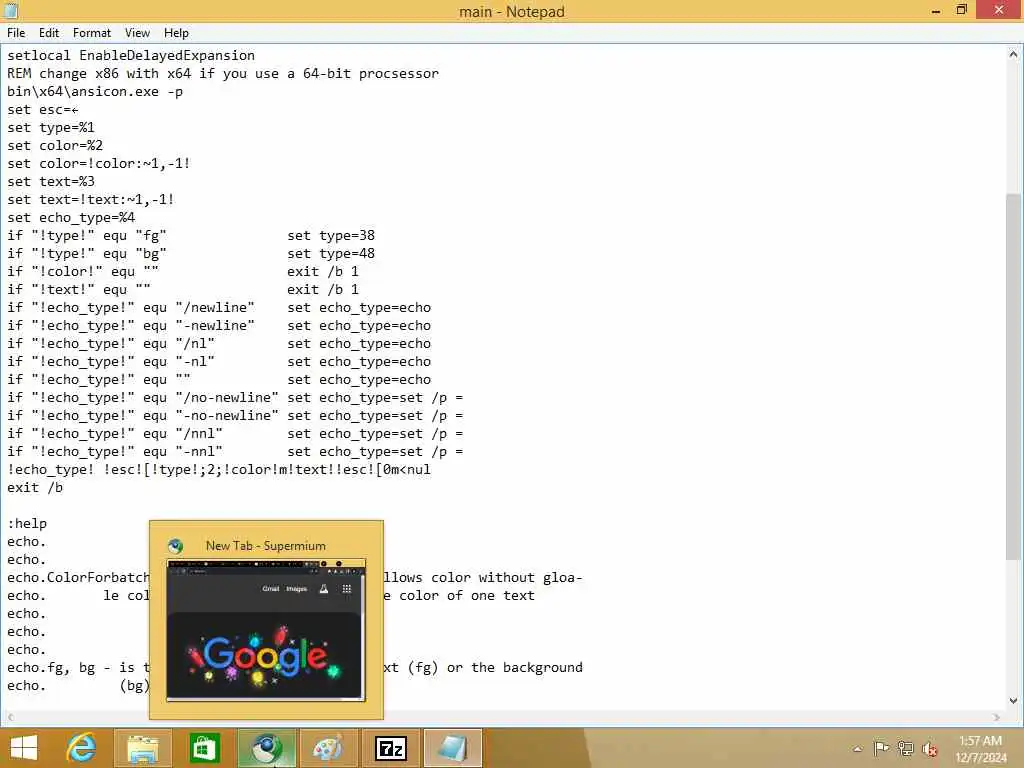Click the text "-nnl" in the code
1024x768 pixels.
199,451
